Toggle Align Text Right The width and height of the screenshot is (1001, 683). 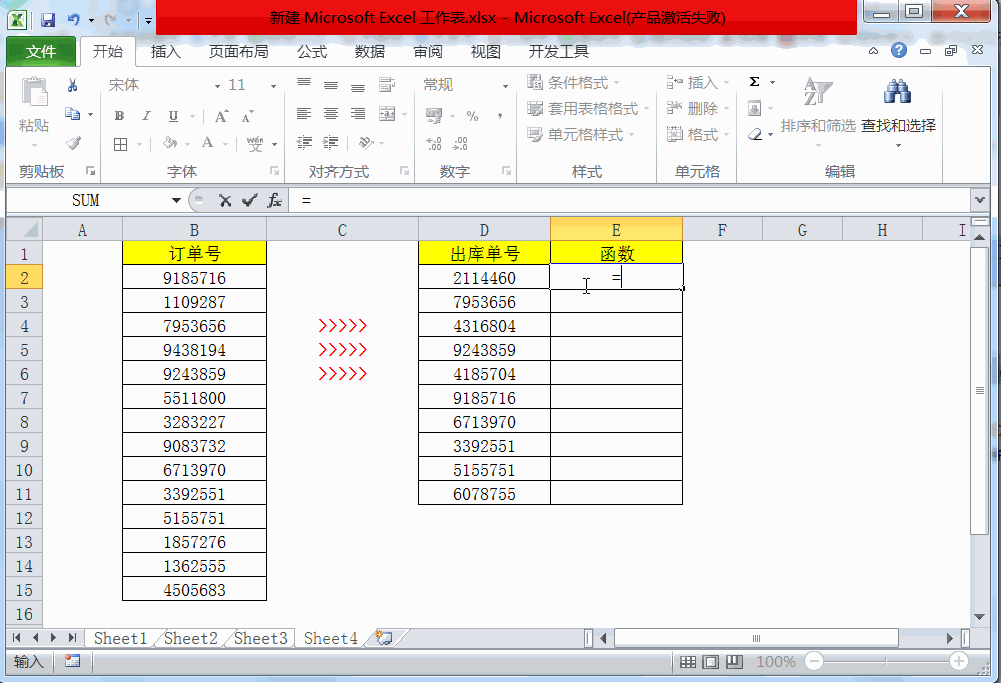point(358,114)
